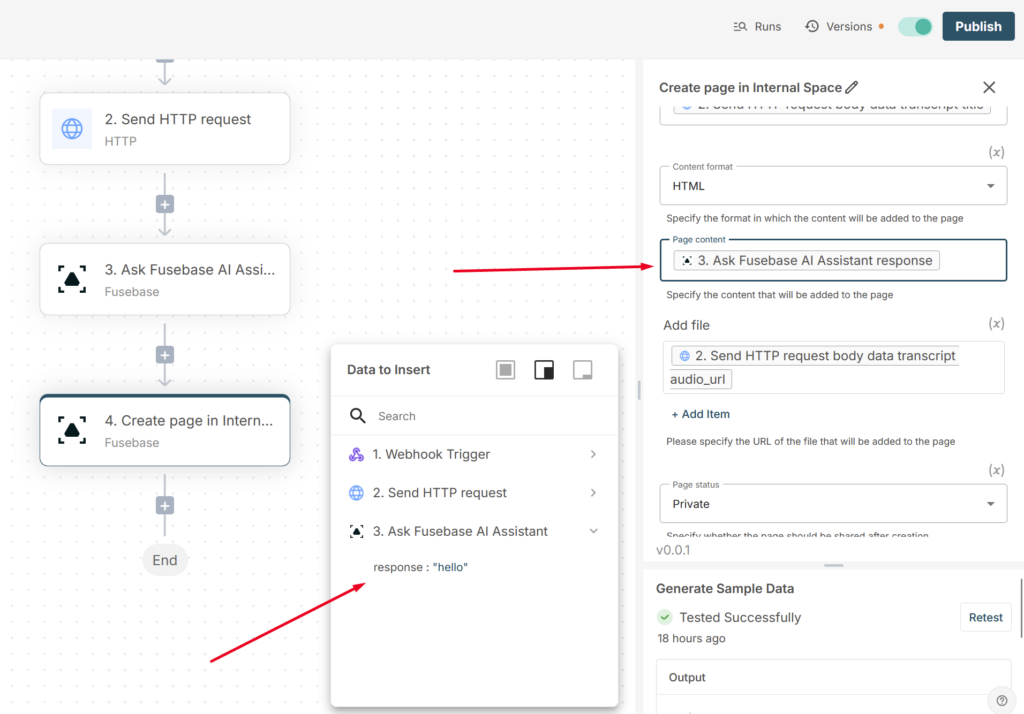Insert the response : "hello" value
Viewport: 1024px width, 714px height.
(x=421, y=567)
